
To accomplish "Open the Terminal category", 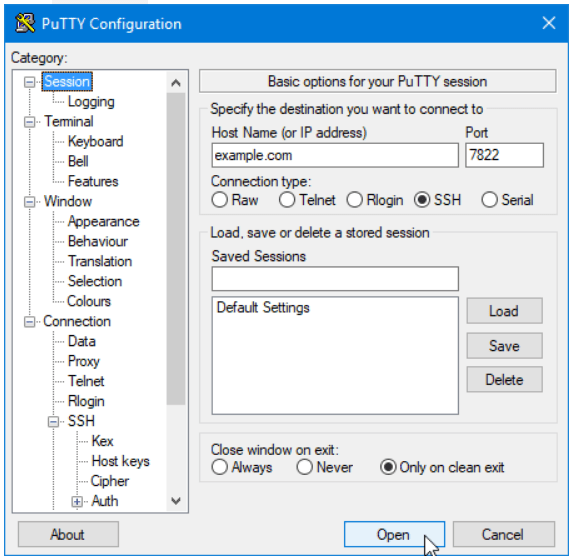I will [x=69, y=121].
